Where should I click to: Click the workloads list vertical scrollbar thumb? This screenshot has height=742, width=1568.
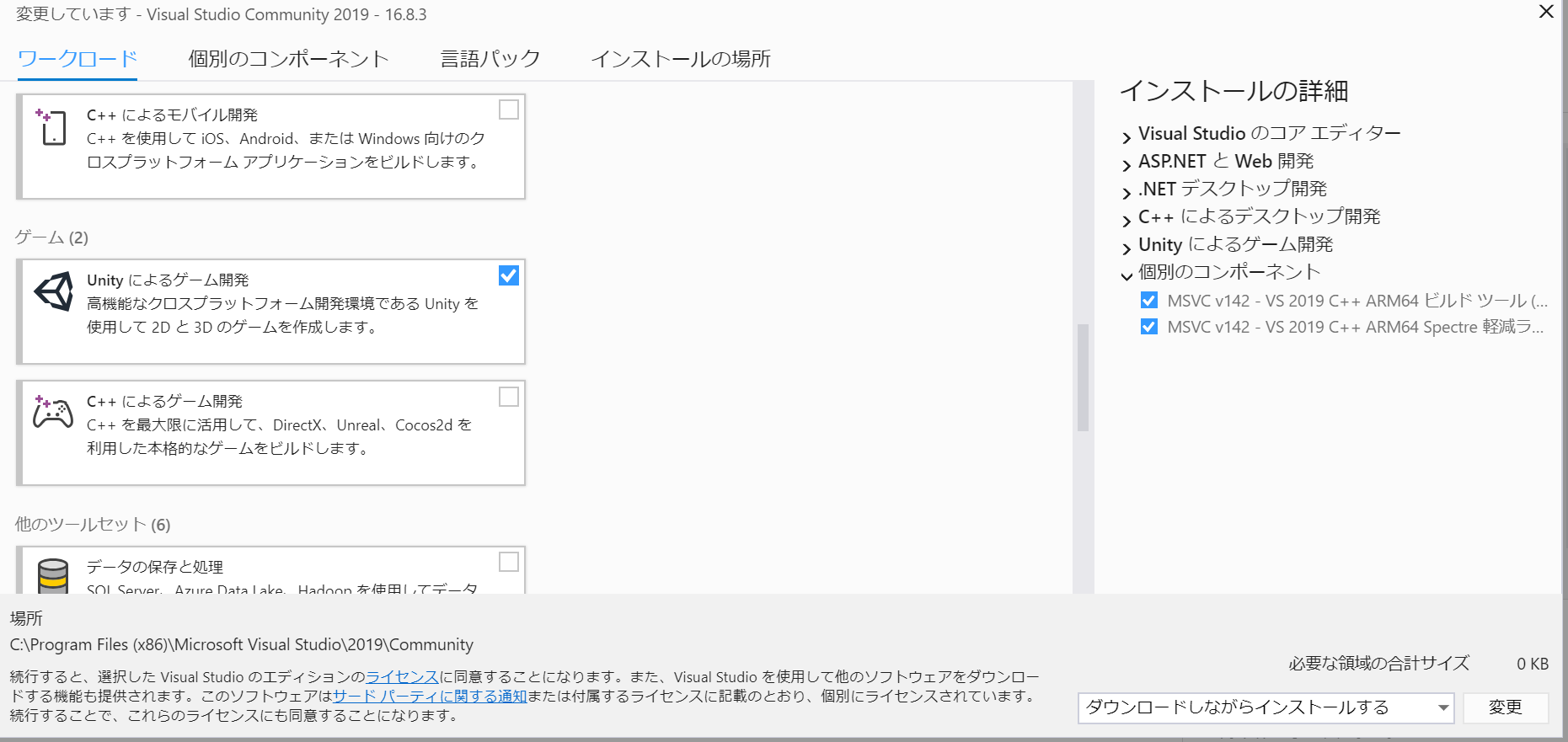[x=1083, y=377]
